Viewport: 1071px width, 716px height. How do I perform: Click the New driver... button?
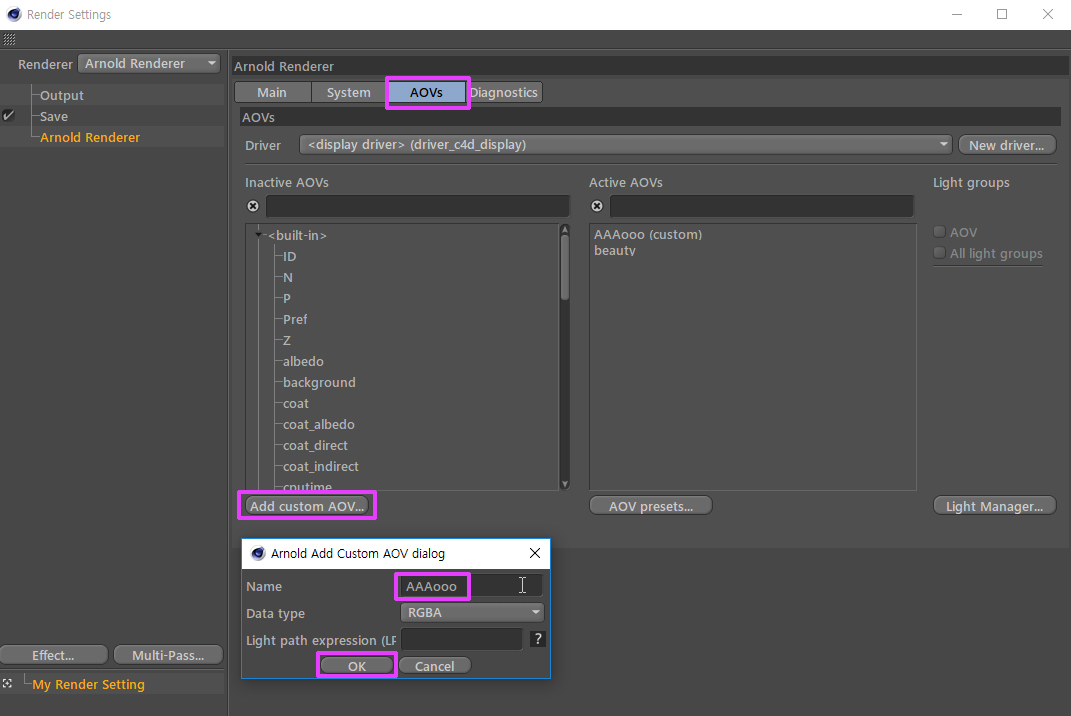pyautogui.click(x=1007, y=145)
